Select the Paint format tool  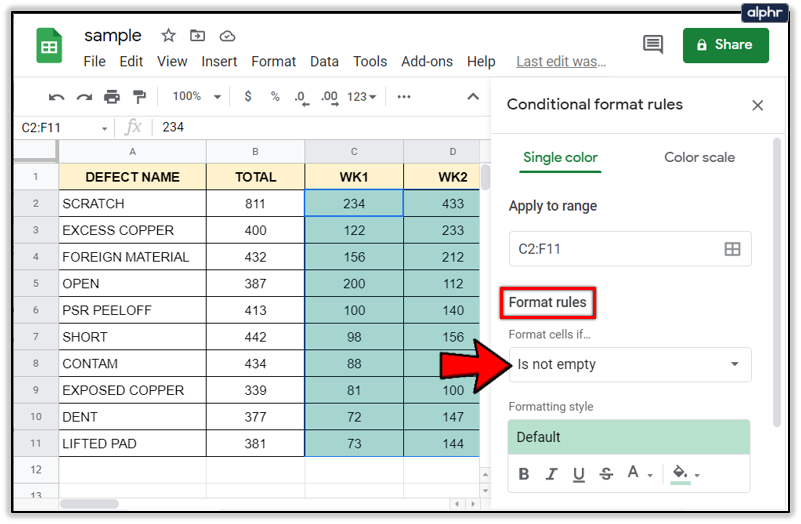click(139, 97)
